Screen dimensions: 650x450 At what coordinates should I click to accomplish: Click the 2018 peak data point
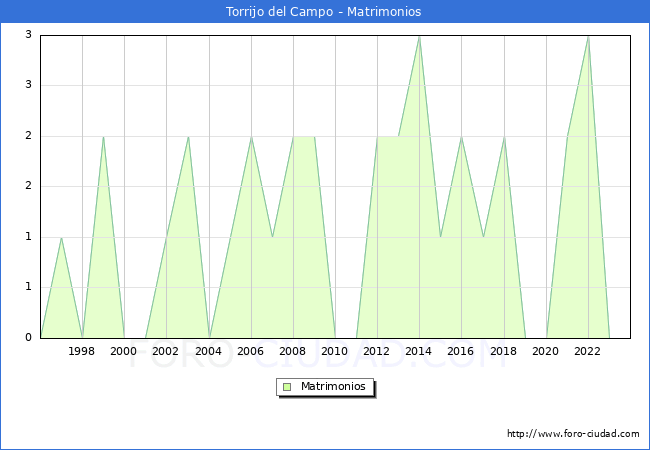tap(504, 137)
